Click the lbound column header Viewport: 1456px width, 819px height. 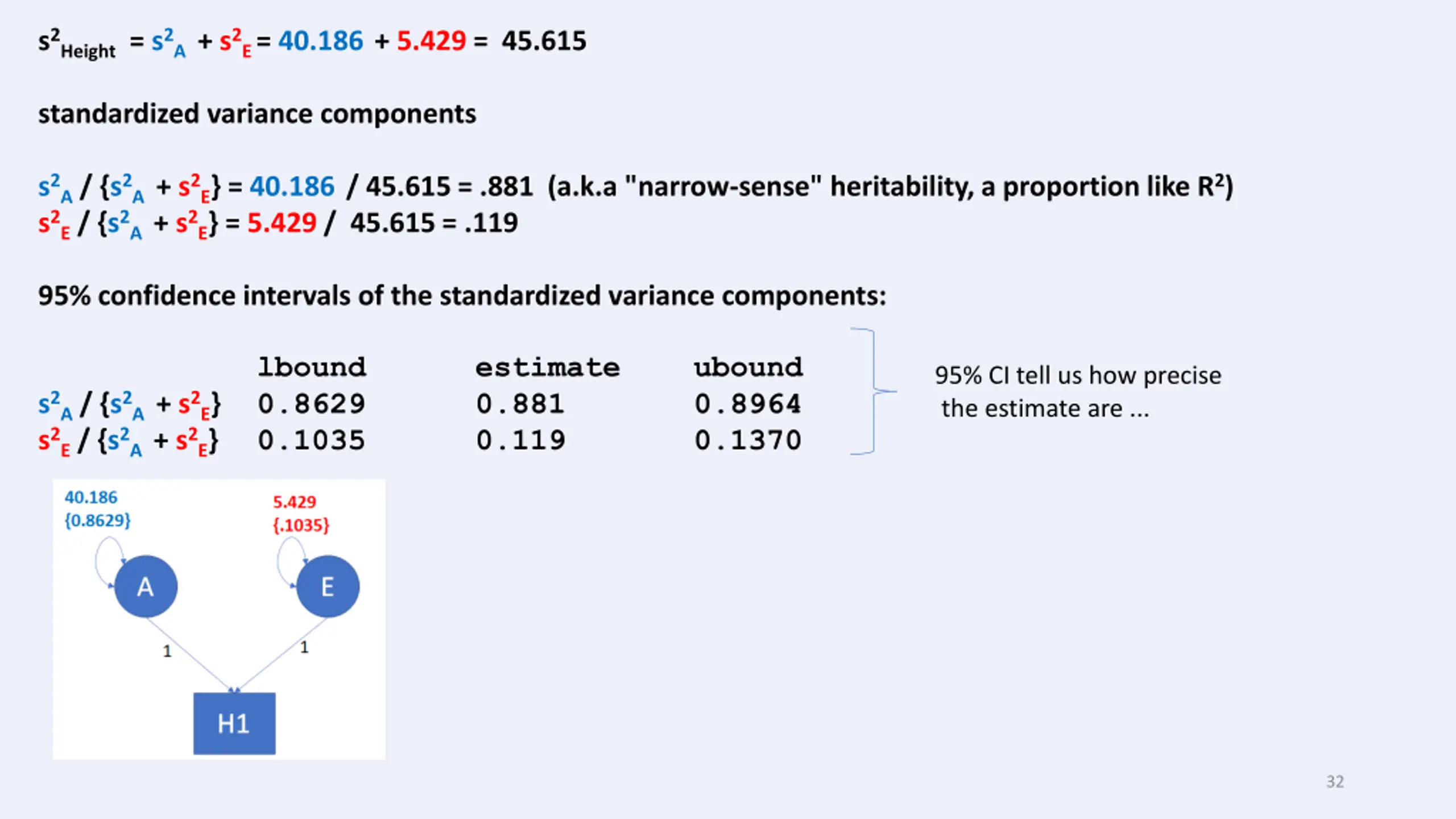tap(312, 367)
